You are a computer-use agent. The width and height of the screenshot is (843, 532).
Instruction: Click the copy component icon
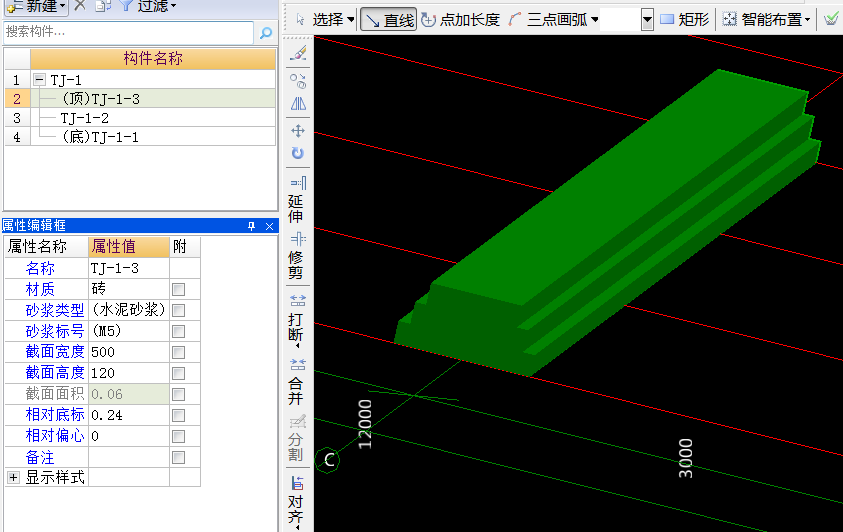(103, 5)
